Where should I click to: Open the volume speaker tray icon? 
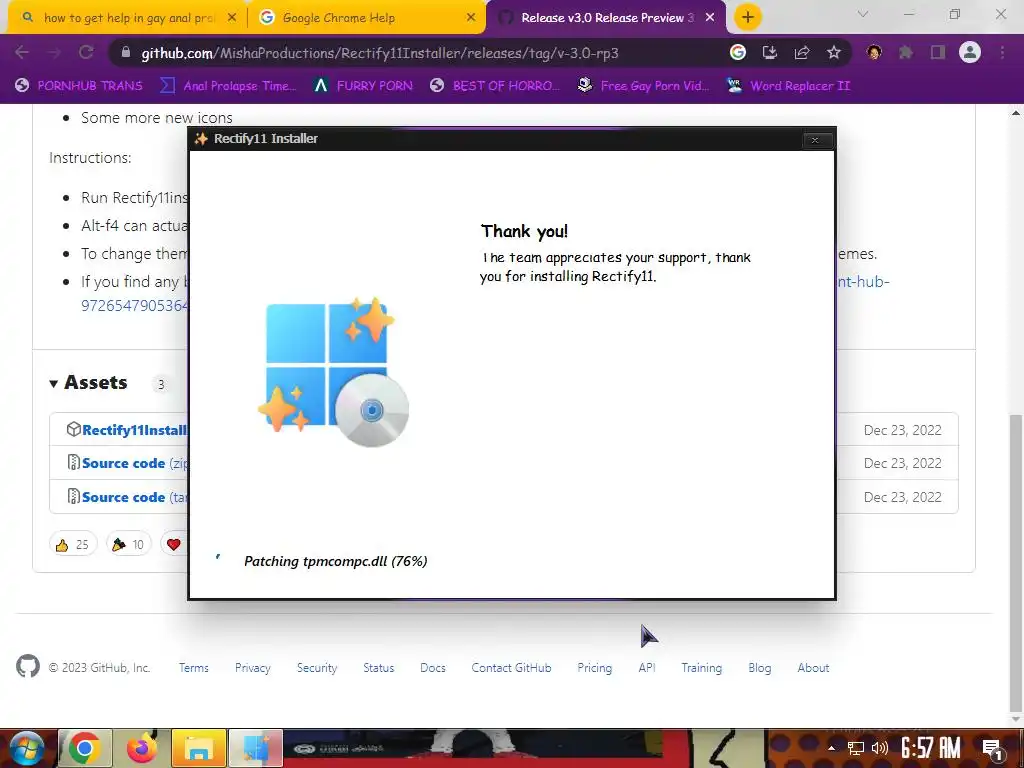[880, 748]
